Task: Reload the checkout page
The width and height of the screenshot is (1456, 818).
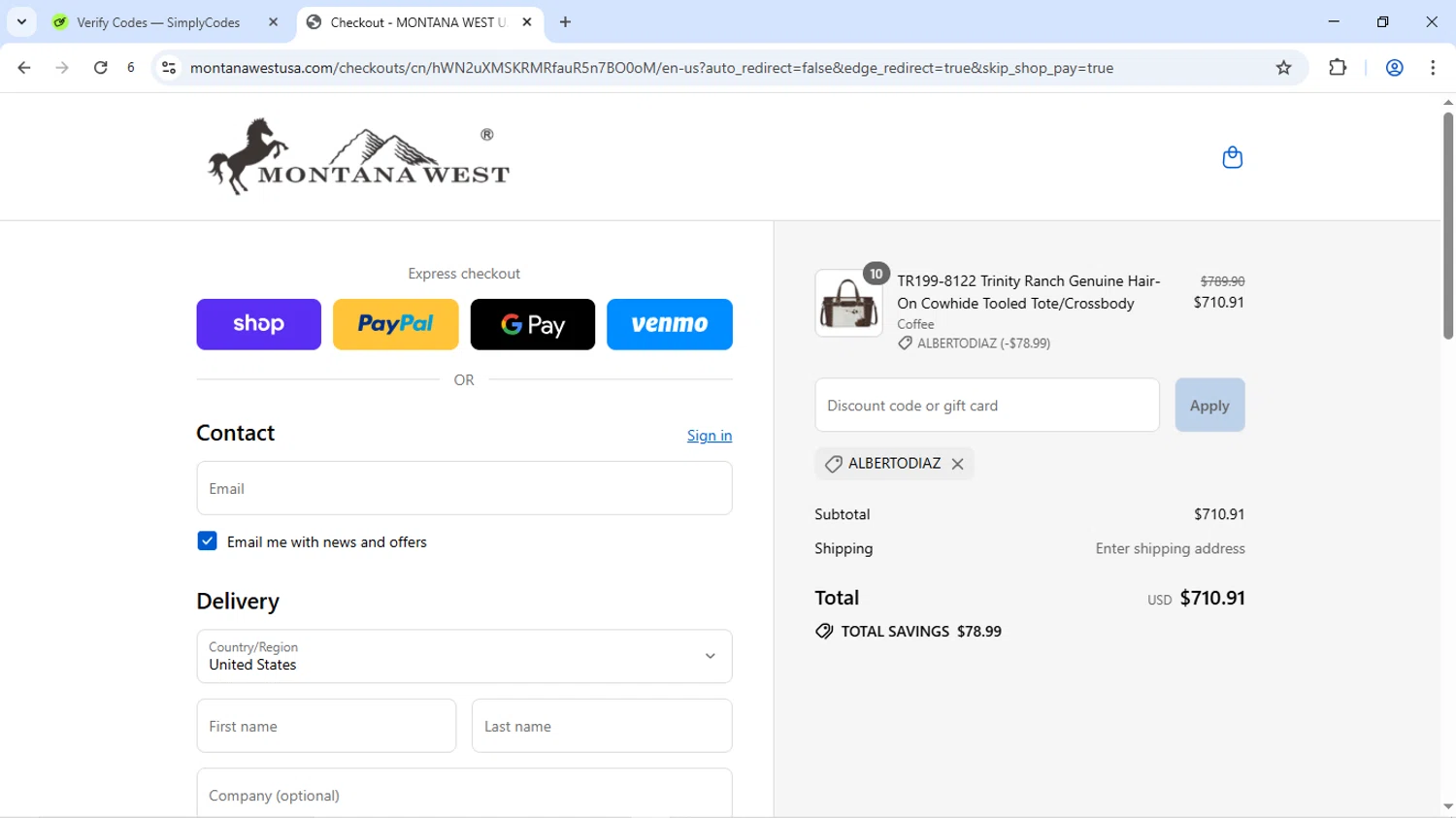Action: point(100,68)
